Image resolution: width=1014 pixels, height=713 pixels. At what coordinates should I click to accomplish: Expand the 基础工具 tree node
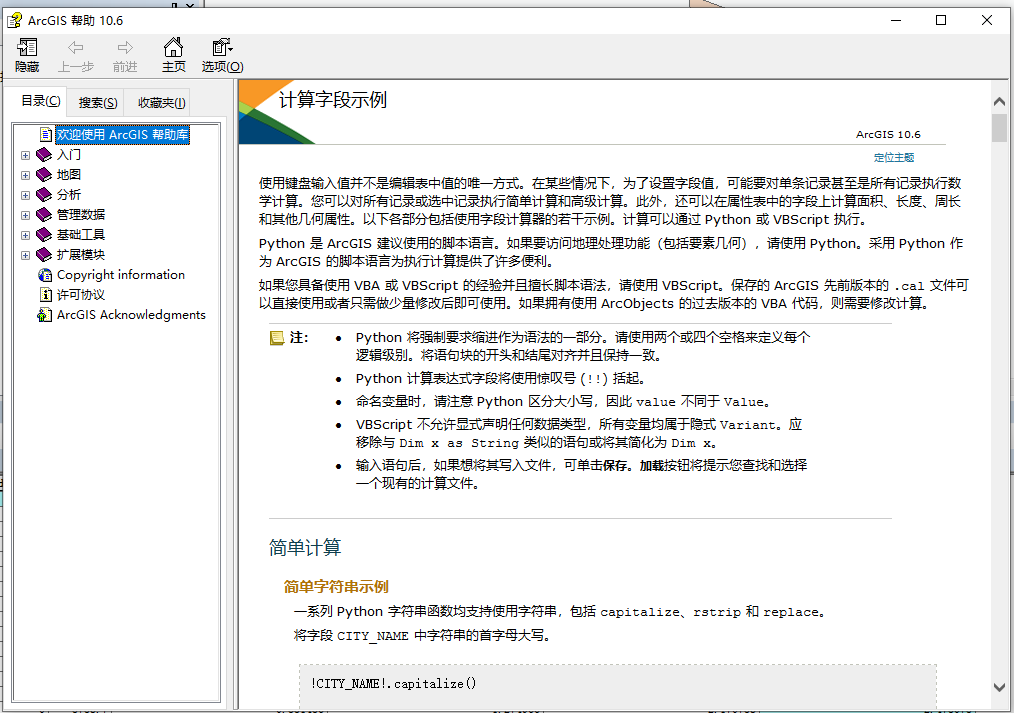[25, 235]
